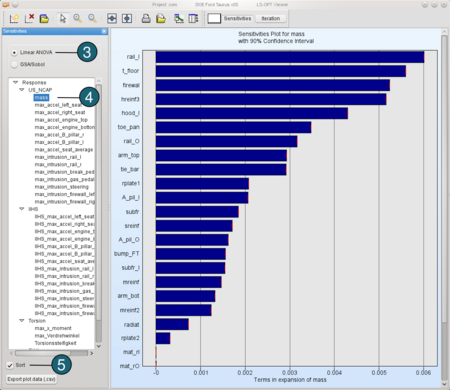This screenshot has height=390, width=450.
Task: Select the Linear ANOVA radio button
Action: click(14, 53)
